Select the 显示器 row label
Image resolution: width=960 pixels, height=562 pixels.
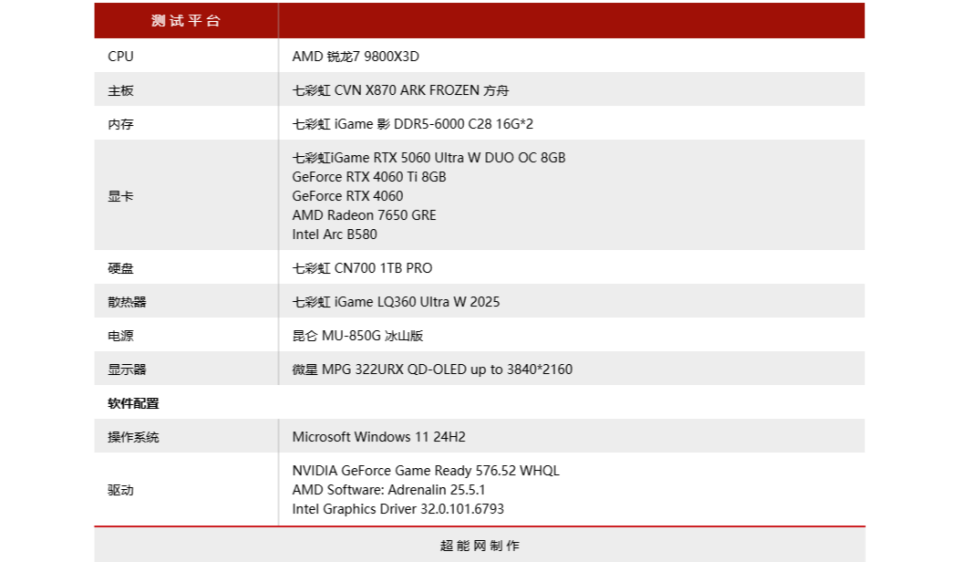click(x=127, y=369)
